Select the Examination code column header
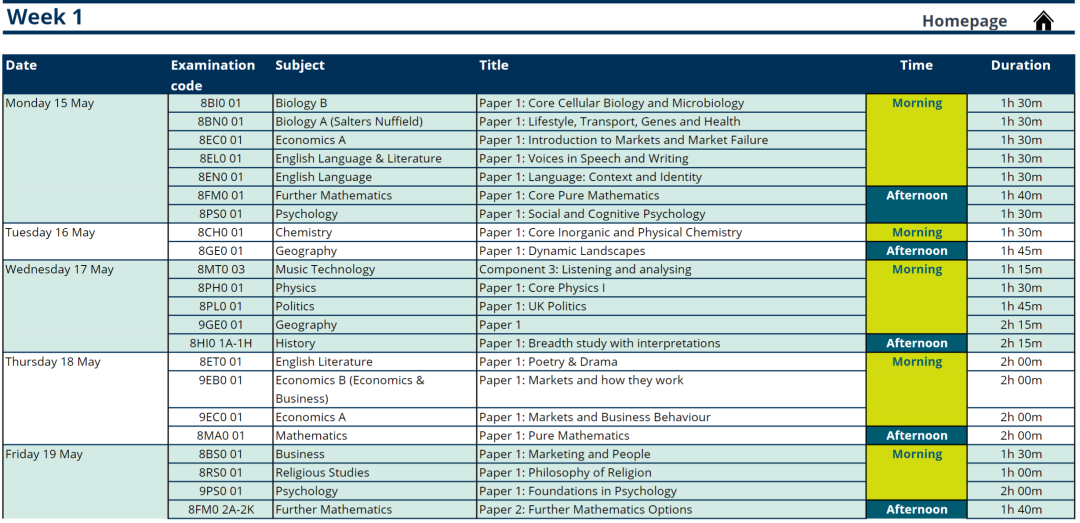This screenshot has width=1080, height=523. (213, 75)
